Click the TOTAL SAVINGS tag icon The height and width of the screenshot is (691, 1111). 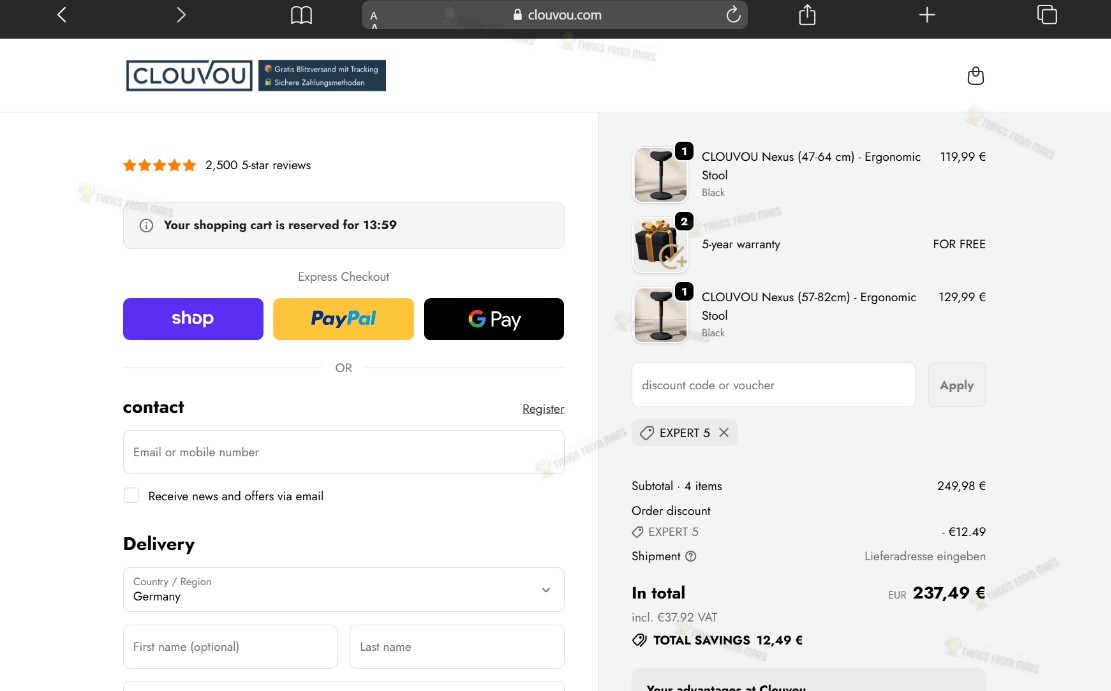[x=639, y=640]
